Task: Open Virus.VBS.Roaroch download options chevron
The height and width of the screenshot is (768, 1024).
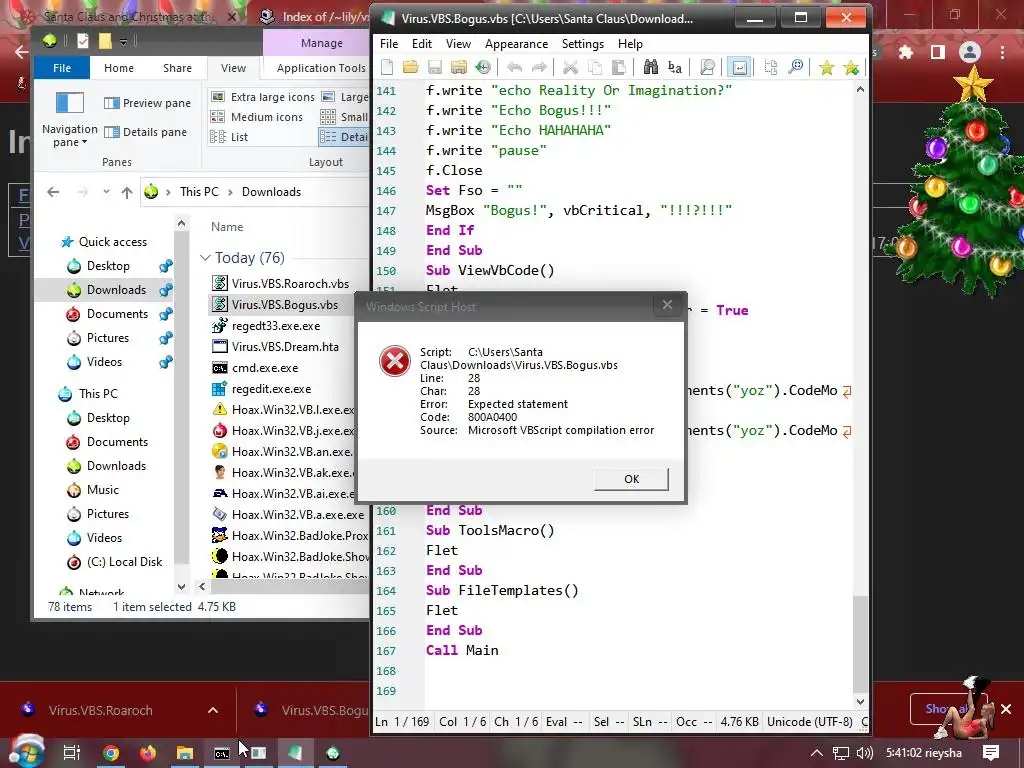Action: [213, 710]
